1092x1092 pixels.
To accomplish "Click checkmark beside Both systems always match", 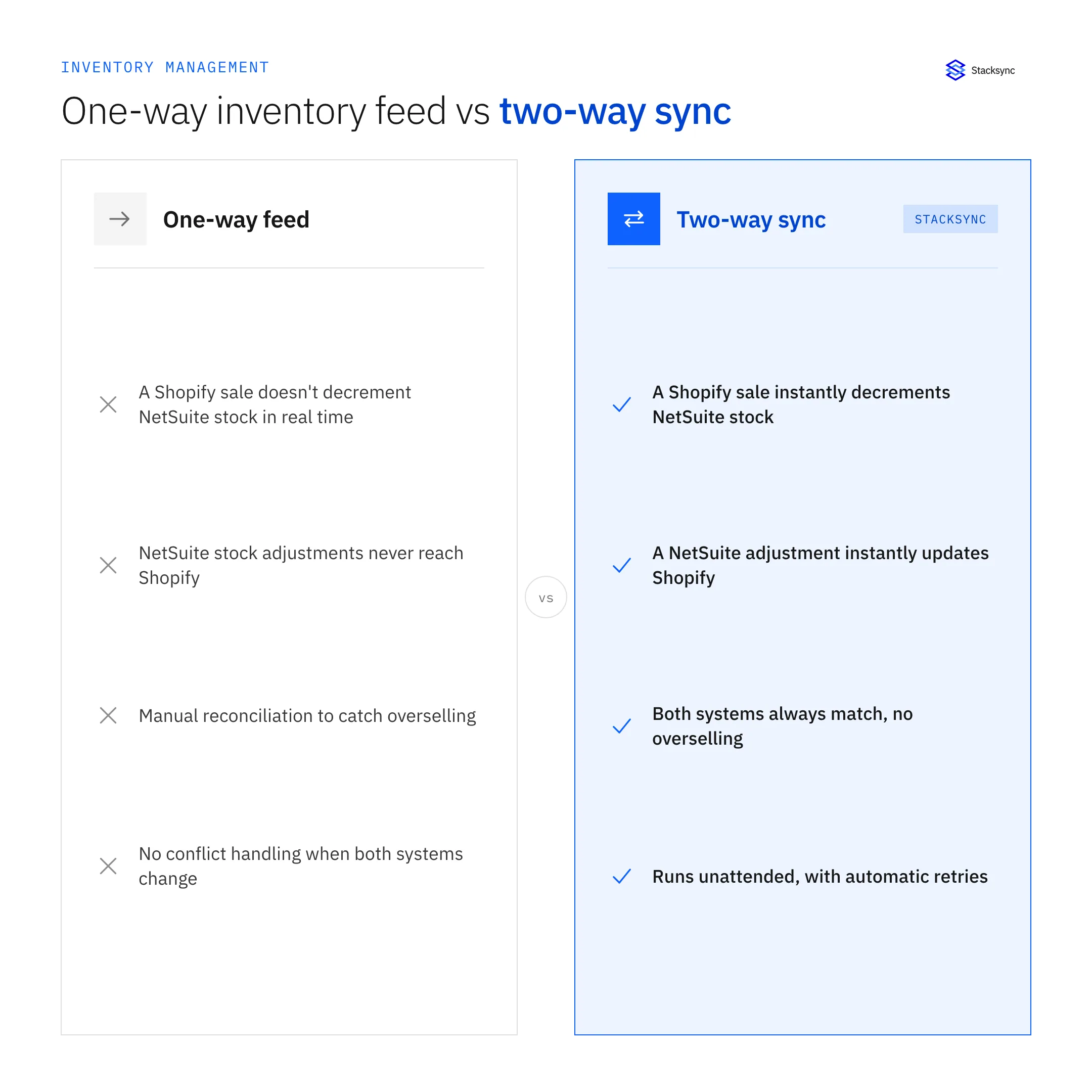I will tap(622, 726).
